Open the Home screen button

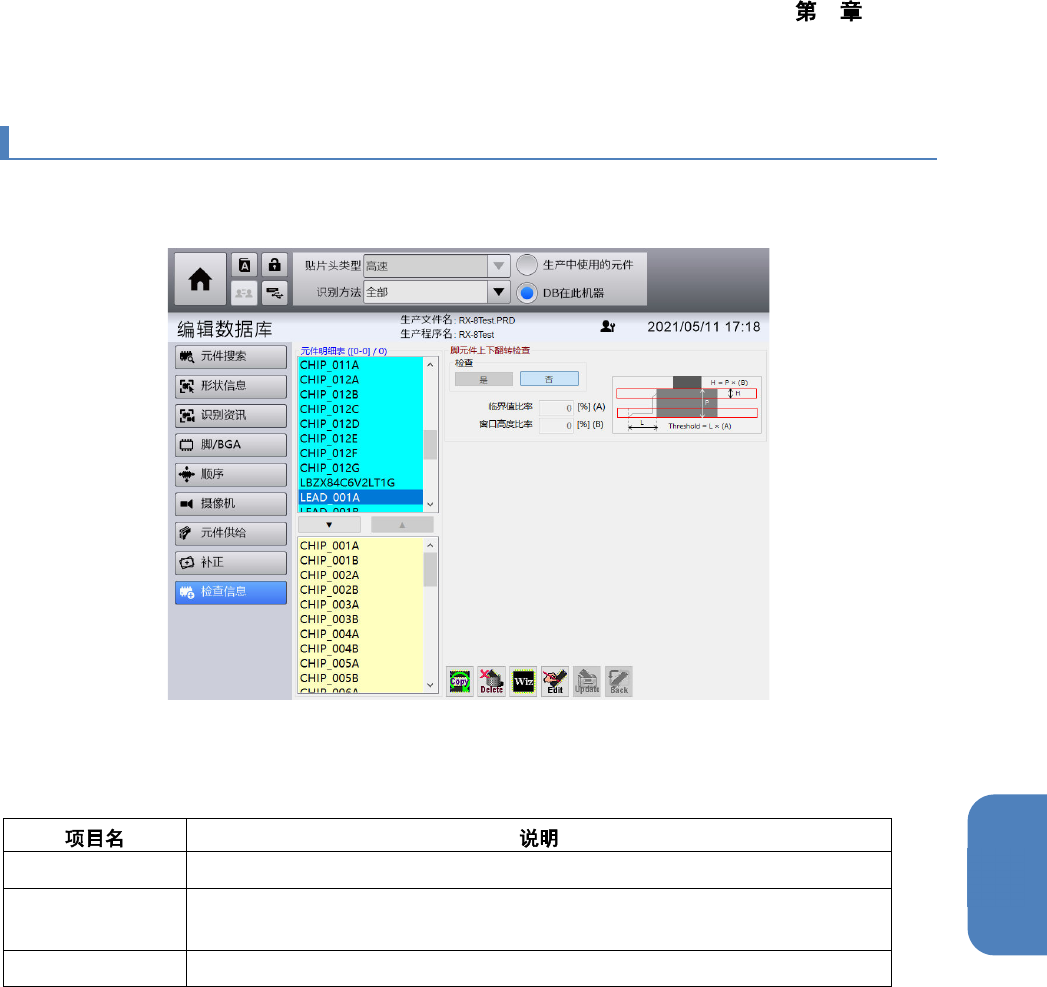point(200,279)
